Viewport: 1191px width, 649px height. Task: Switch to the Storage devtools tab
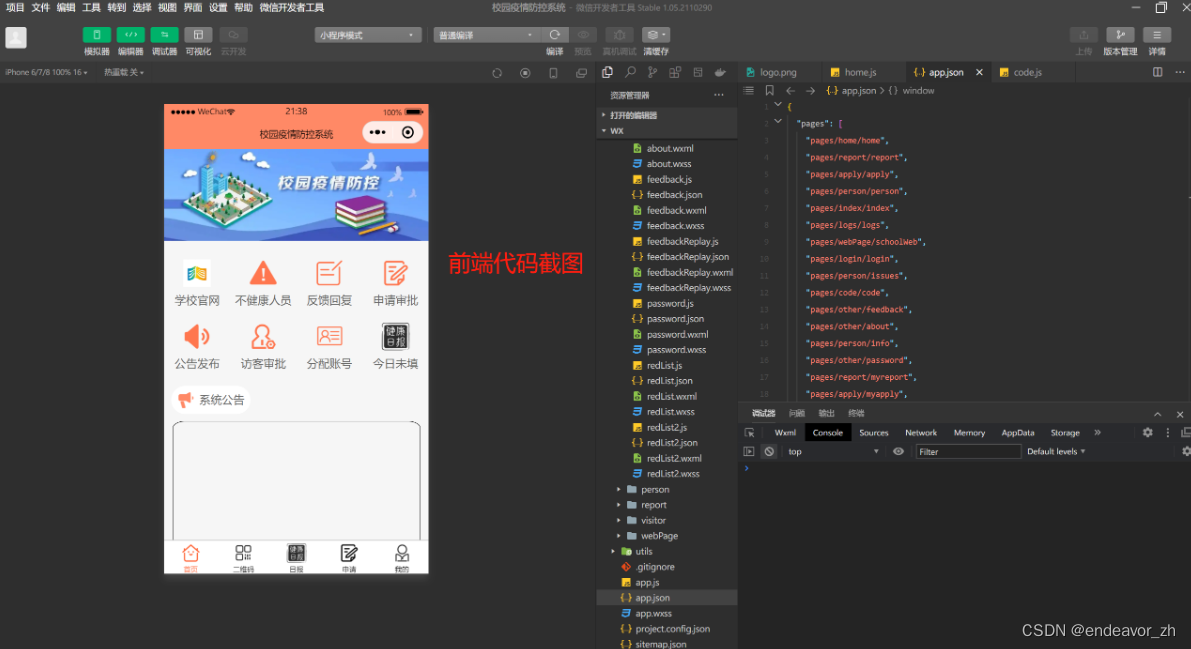point(1065,432)
